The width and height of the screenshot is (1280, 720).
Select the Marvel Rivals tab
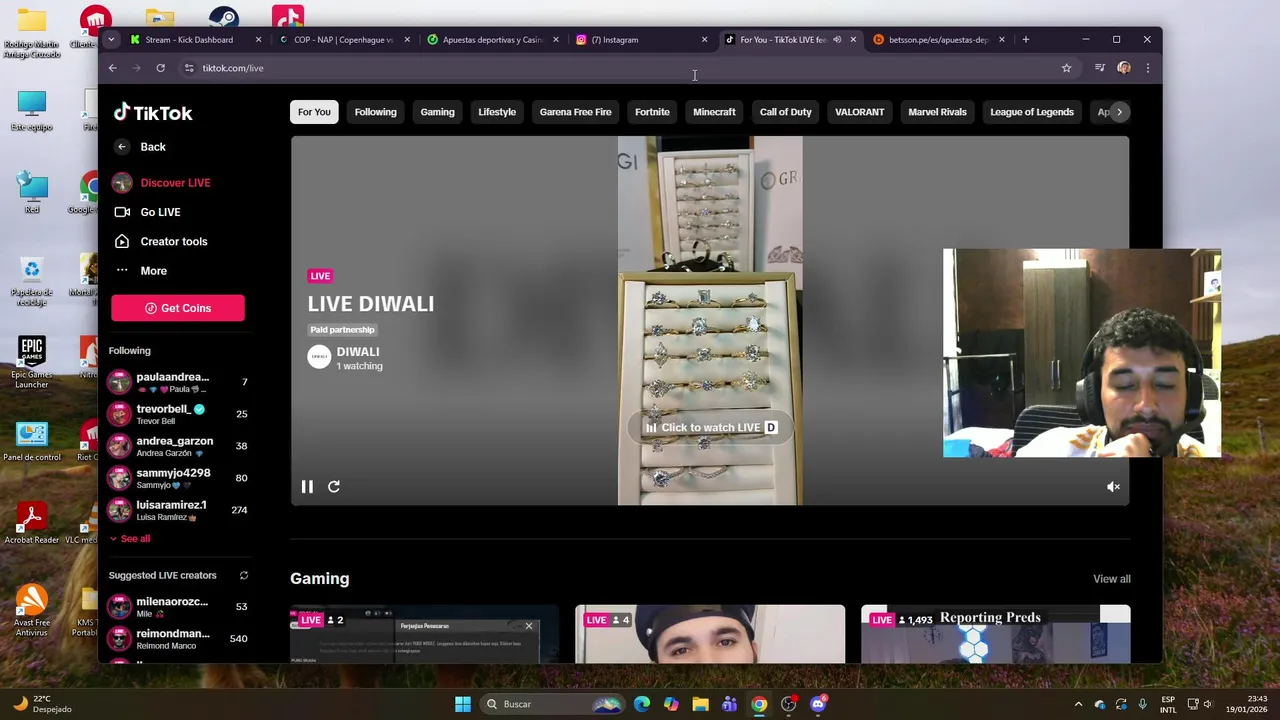pyautogui.click(x=937, y=112)
